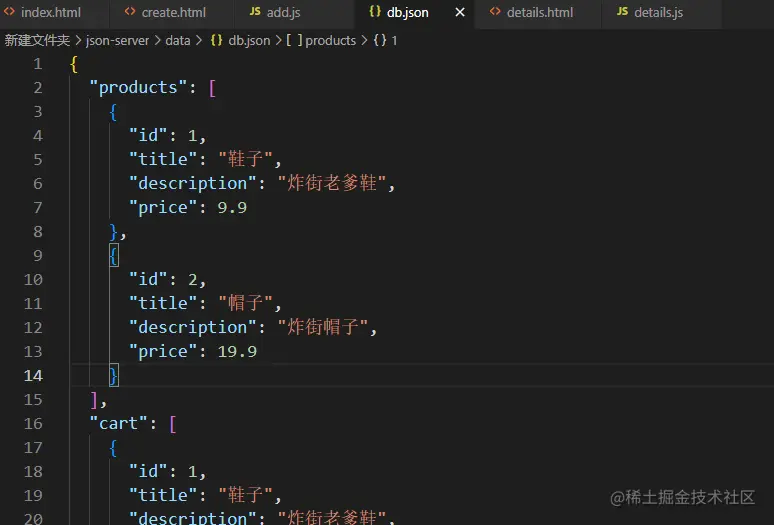Click the highlighted closing brace on line 14
Screen dimensions: 774x525
coord(114,375)
